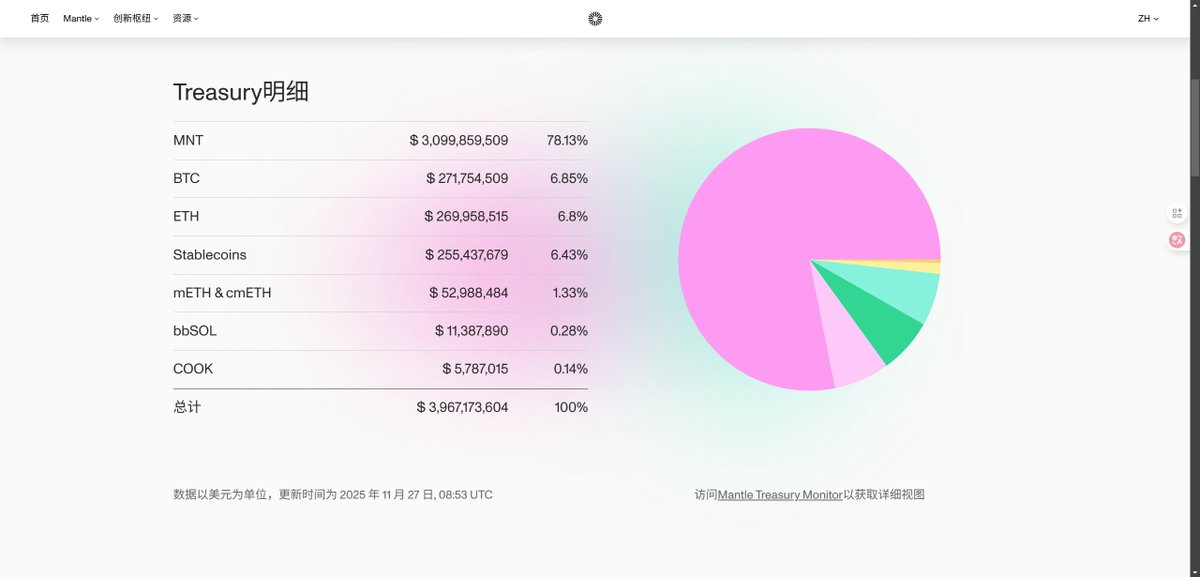Screen dimensions: 1200x577
Task: Click the mETH & cmETH row label
Action: 222,293
